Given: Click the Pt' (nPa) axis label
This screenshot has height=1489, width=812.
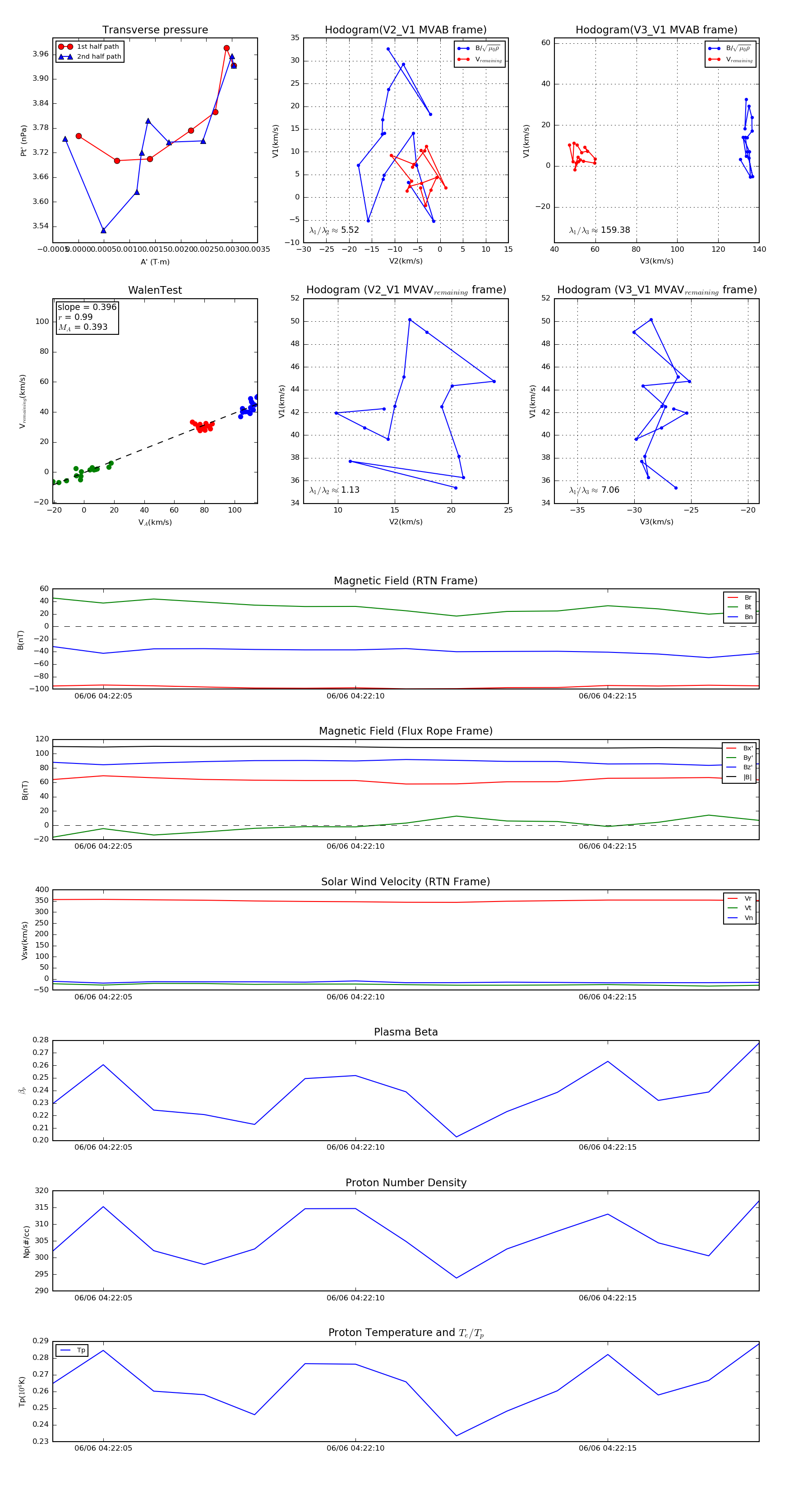Looking at the screenshot, I should click(24, 140).
